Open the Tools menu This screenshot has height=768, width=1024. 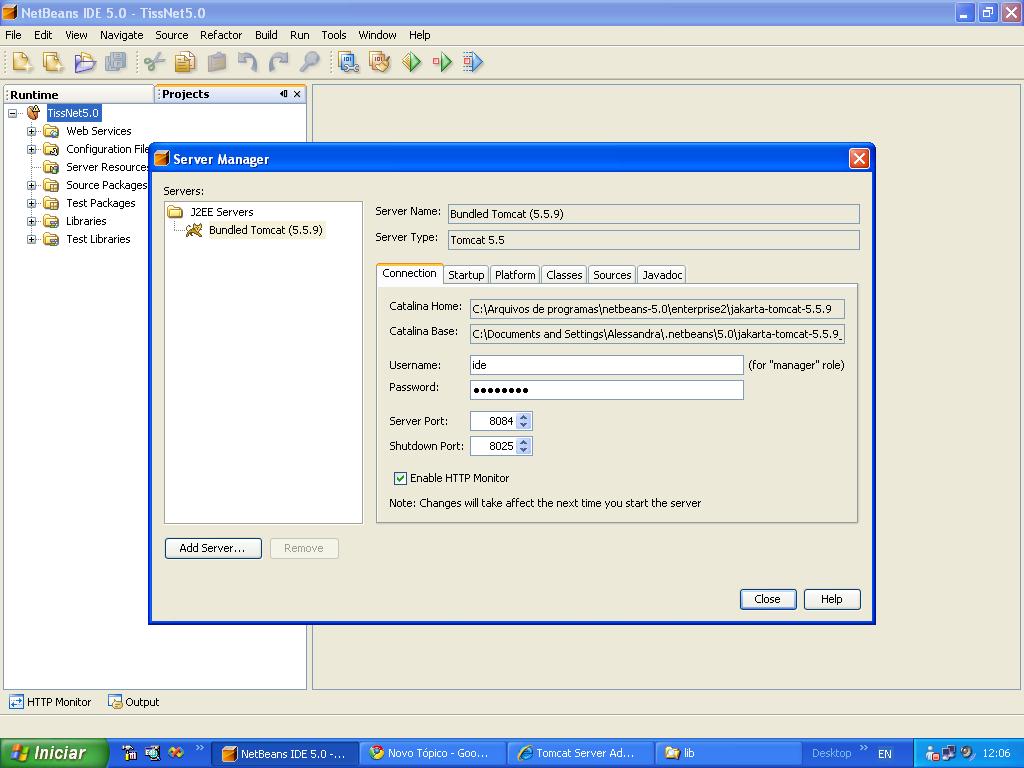point(334,35)
